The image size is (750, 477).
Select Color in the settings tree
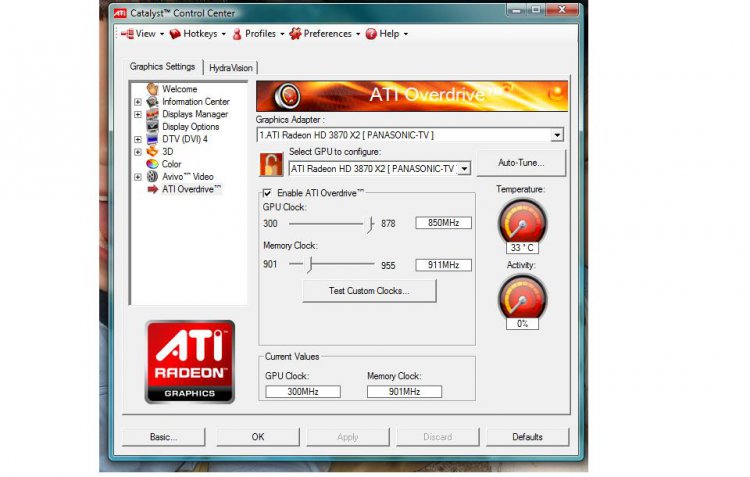click(x=171, y=164)
